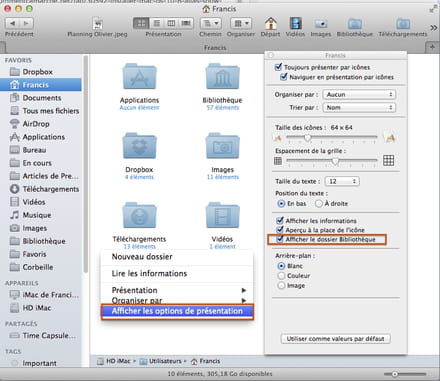Choose Image background
This screenshot has width=440, height=381.
click(281, 286)
